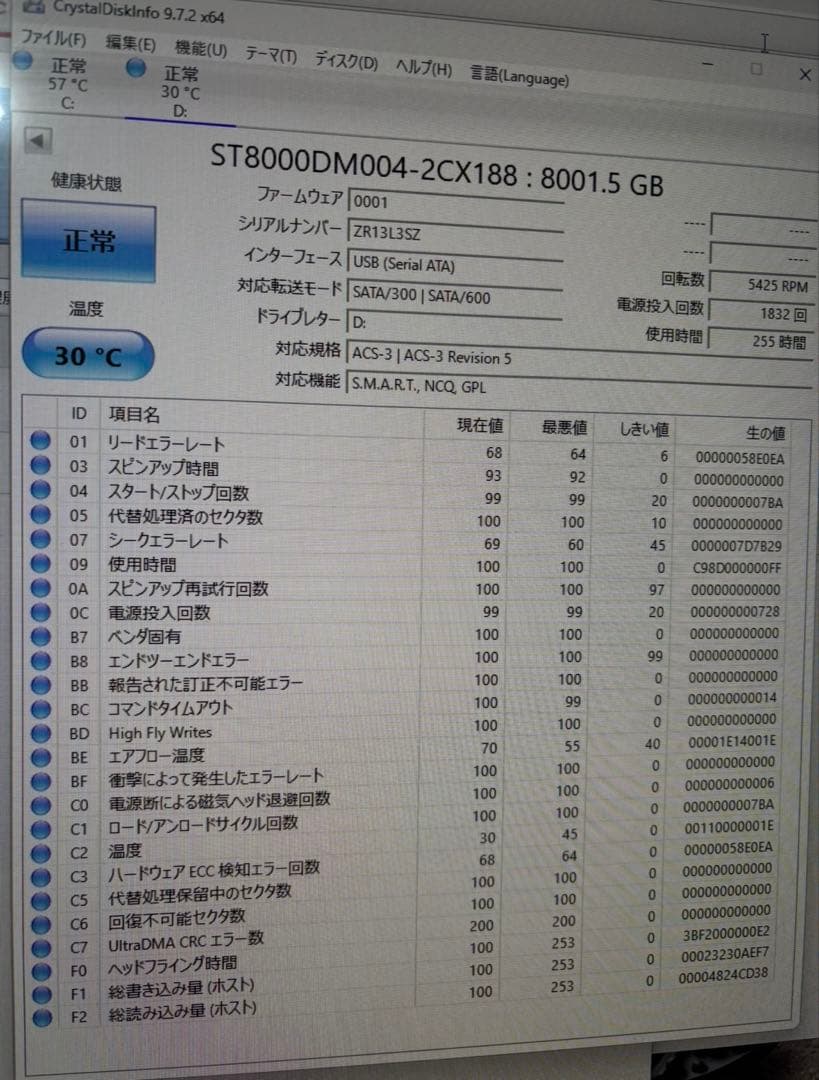Click the blue health circle for drive C:

point(23,62)
